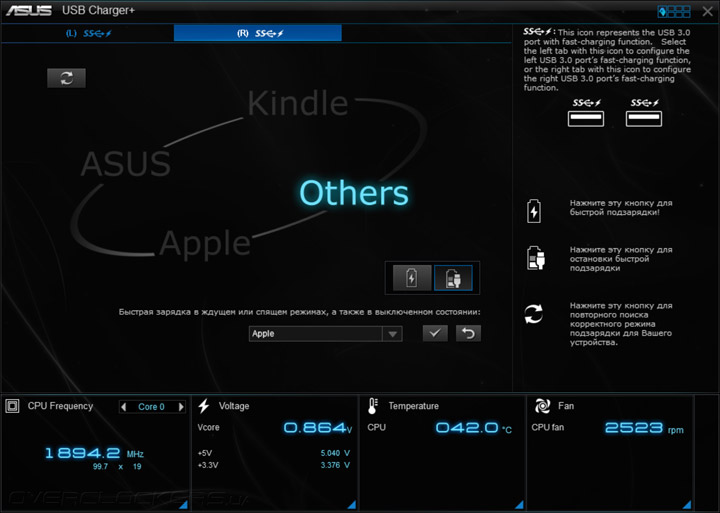
Task: Click the fast-charge battery icon in help panel
Action: click(x=534, y=211)
